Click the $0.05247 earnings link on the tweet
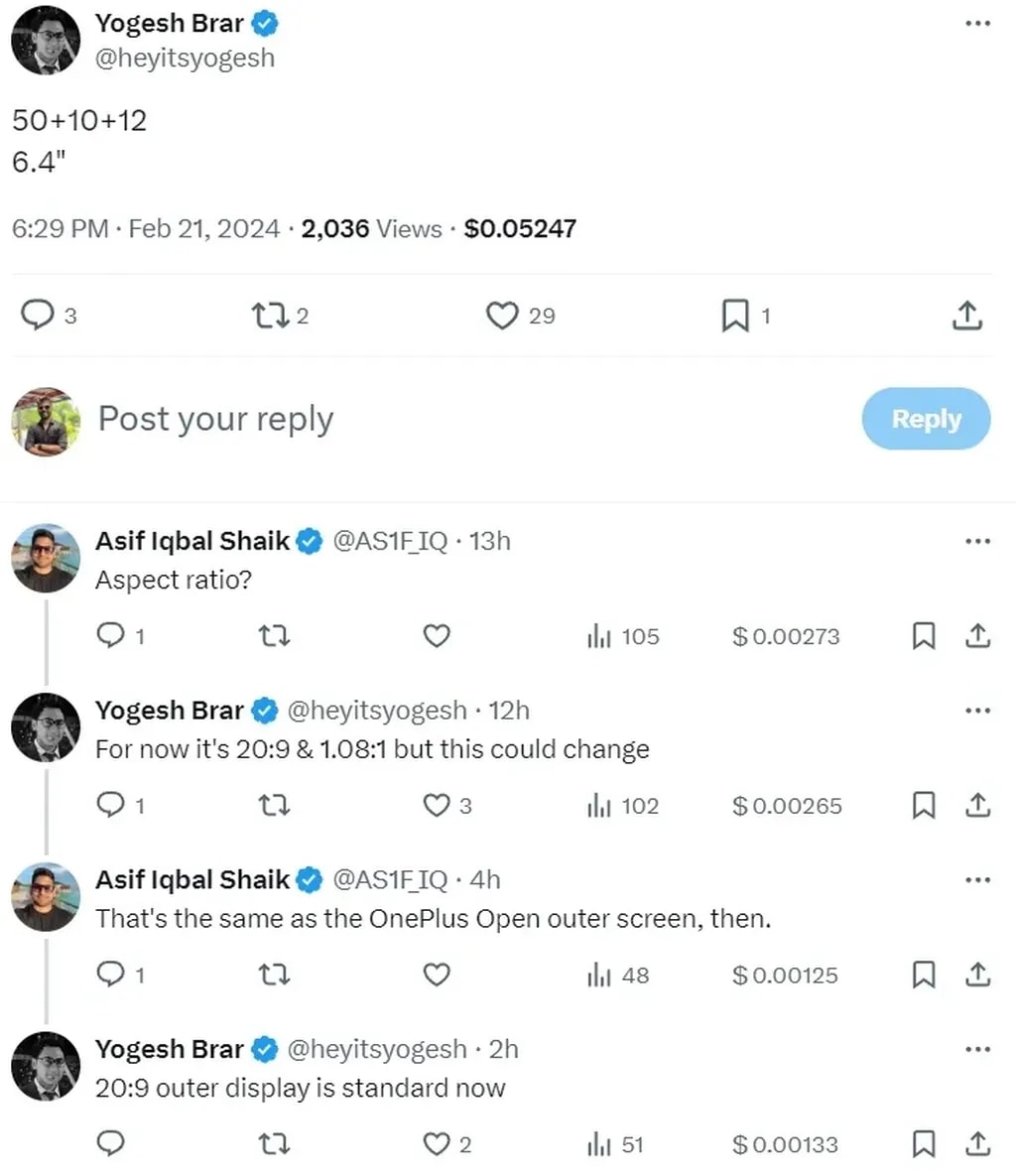 pos(520,228)
